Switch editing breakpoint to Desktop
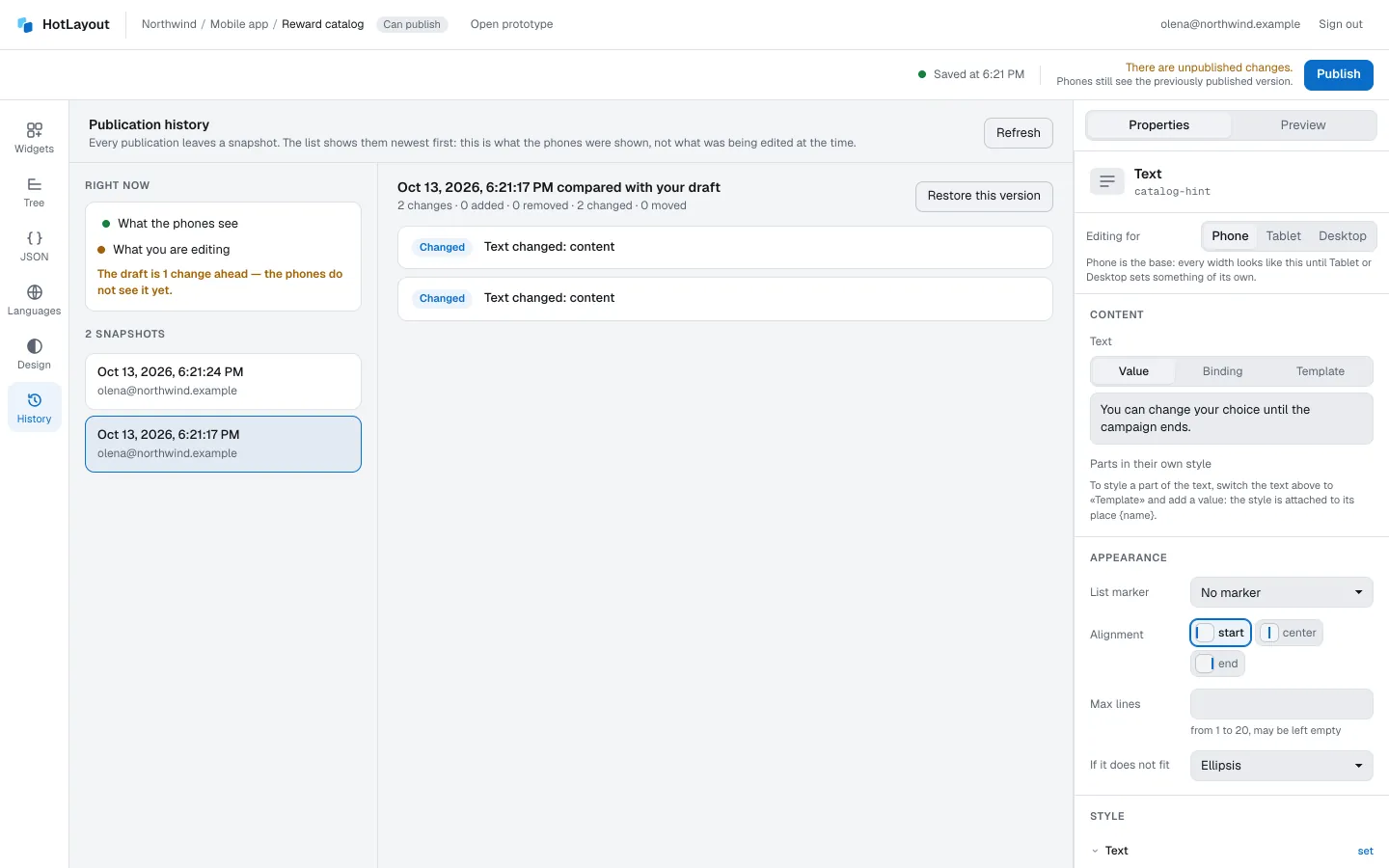The image size is (1389, 868). tap(1342, 236)
